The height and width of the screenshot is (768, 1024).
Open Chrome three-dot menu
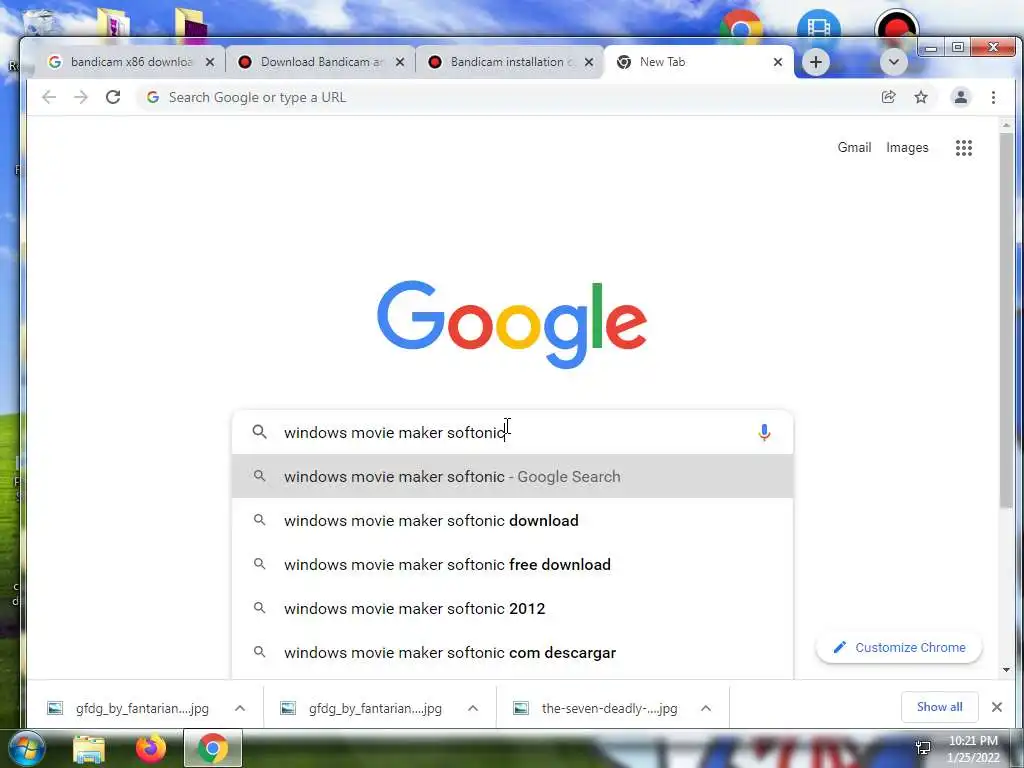993,97
